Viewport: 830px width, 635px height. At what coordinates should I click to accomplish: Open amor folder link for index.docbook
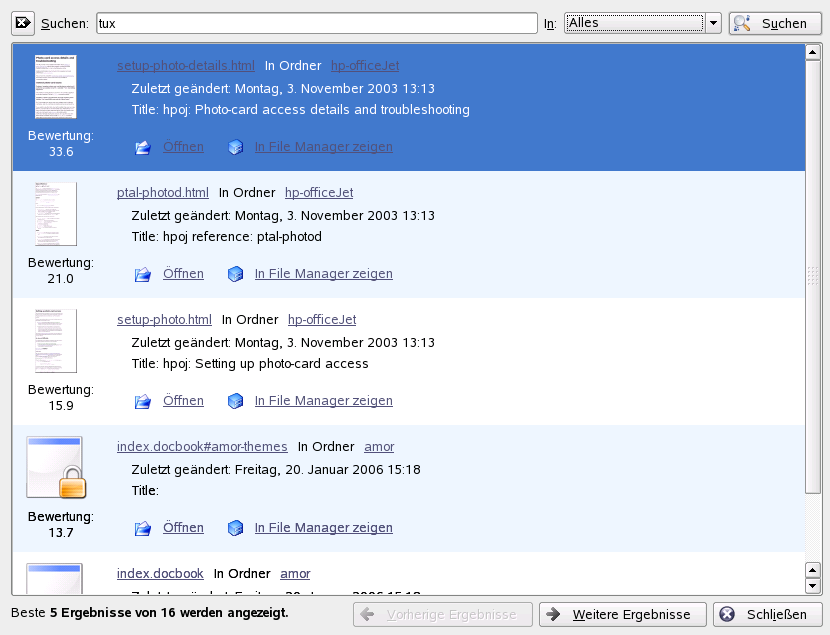pyautogui.click(x=295, y=574)
